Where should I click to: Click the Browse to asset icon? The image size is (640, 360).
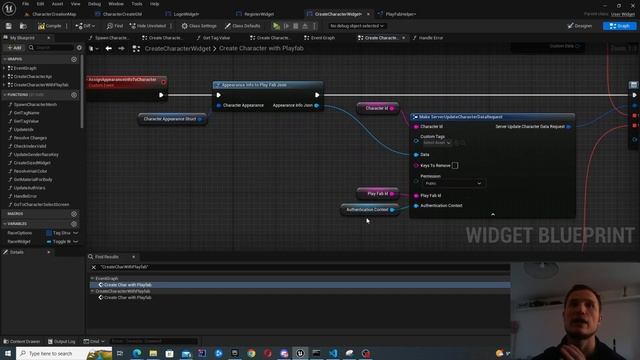pyautogui.click(x=23, y=26)
